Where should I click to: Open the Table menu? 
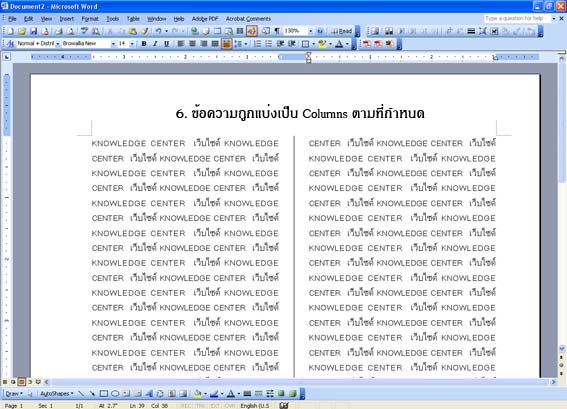(x=133, y=19)
